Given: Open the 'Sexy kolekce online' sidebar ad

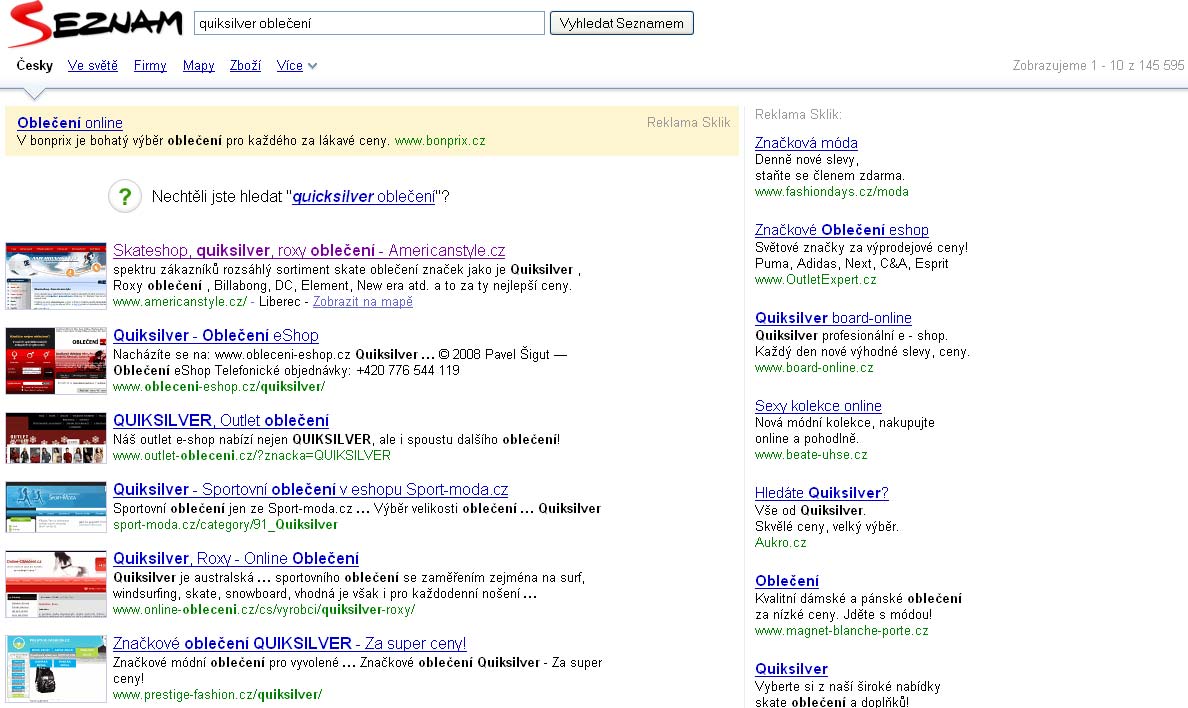Looking at the screenshot, I should tap(818, 406).
